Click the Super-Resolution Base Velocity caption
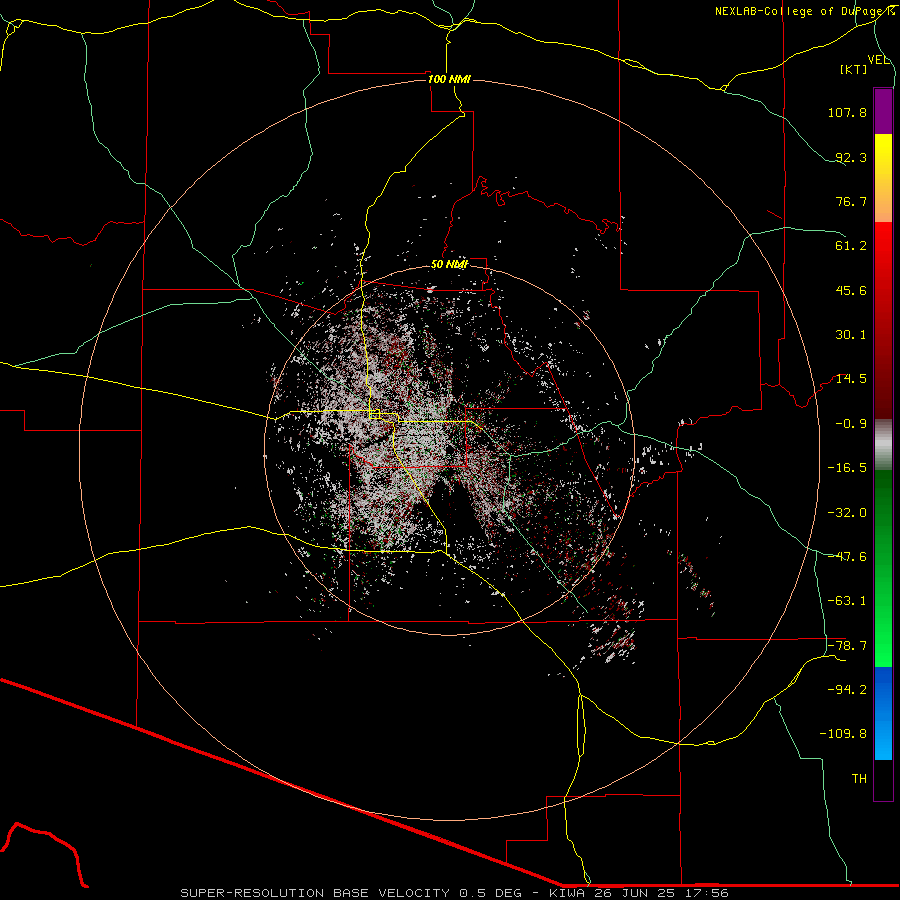The image size is (900, 900). 454,893
